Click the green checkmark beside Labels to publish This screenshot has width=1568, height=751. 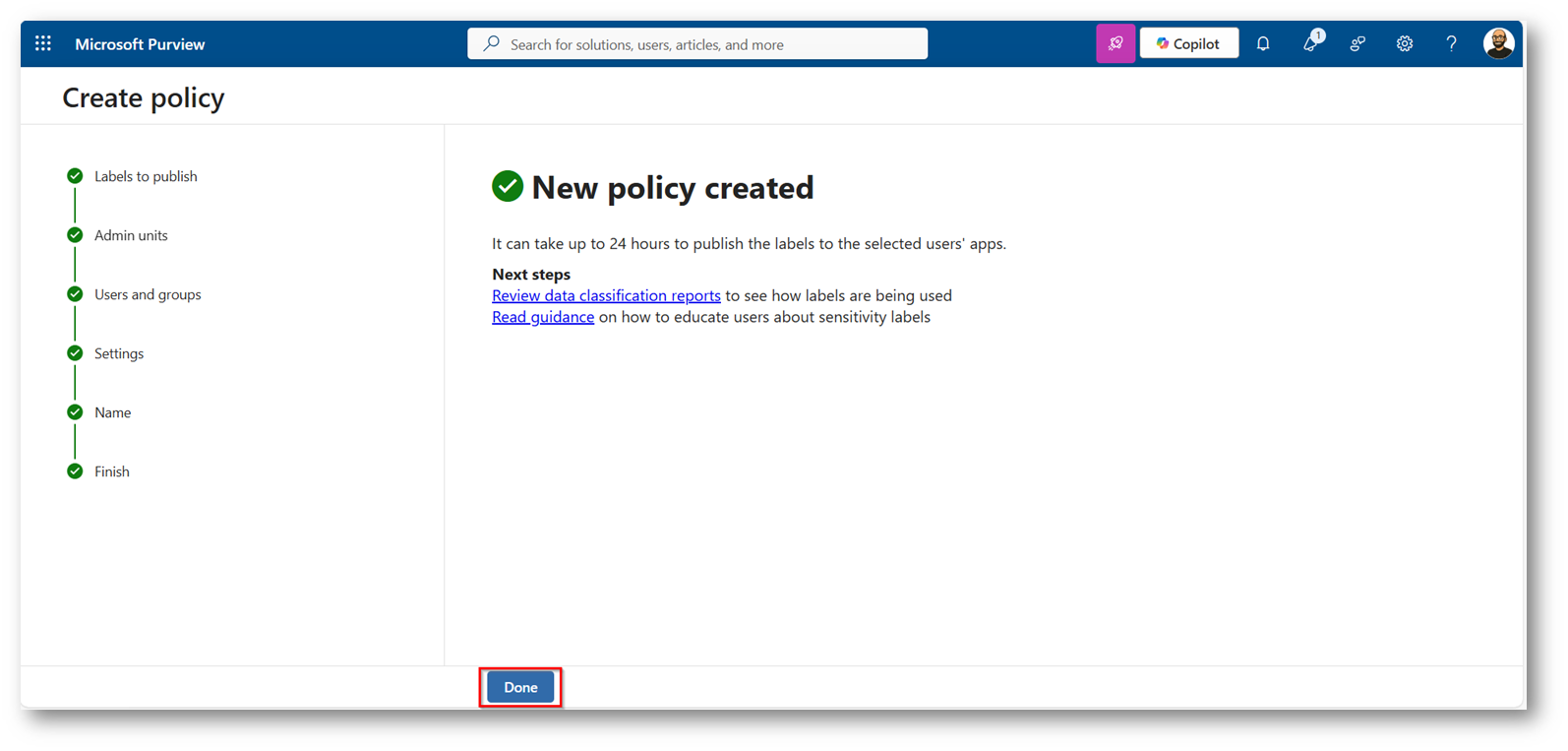coord(75,176)
